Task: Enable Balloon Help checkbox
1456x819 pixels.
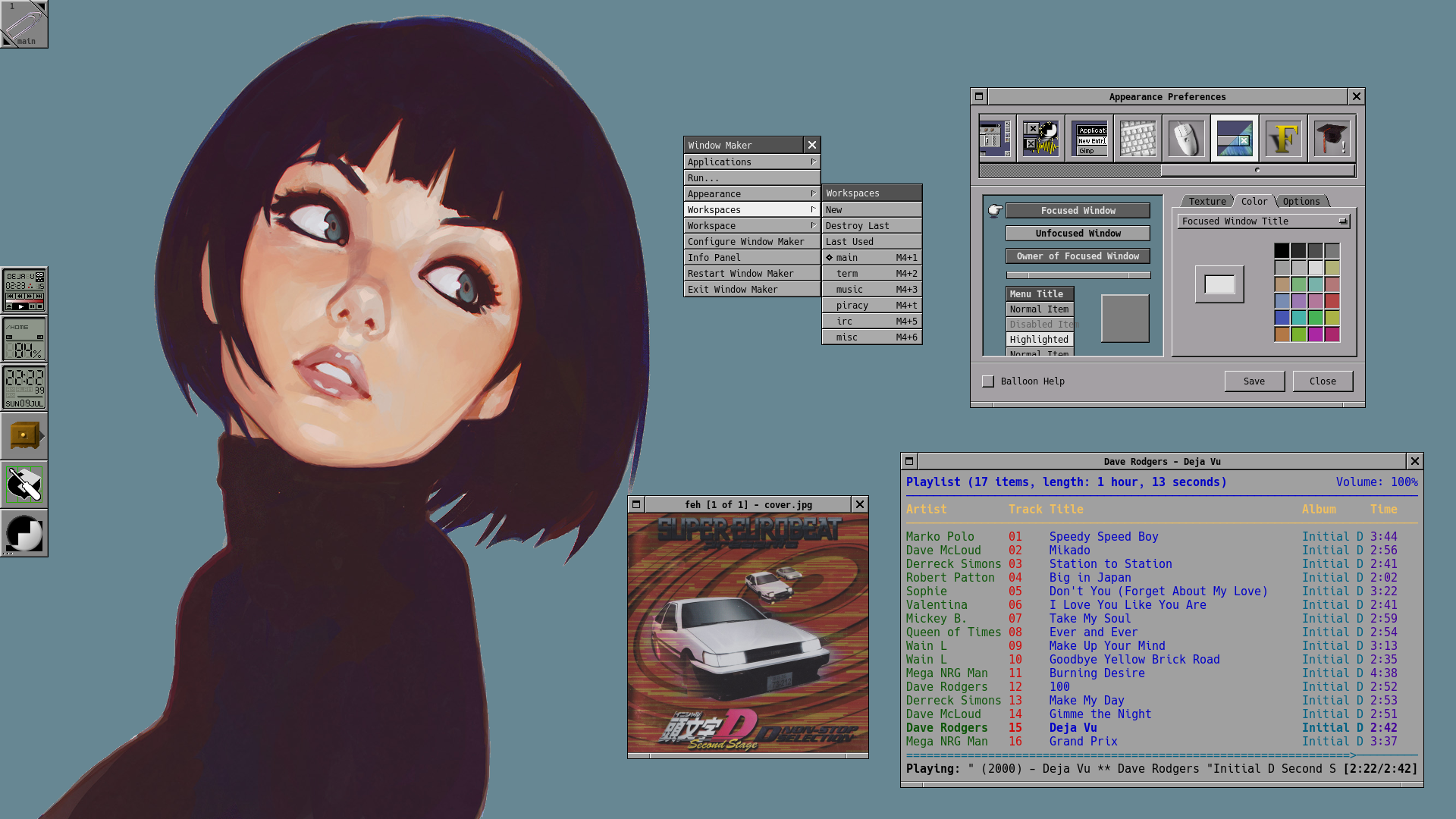Action: (x=988, y=381)
